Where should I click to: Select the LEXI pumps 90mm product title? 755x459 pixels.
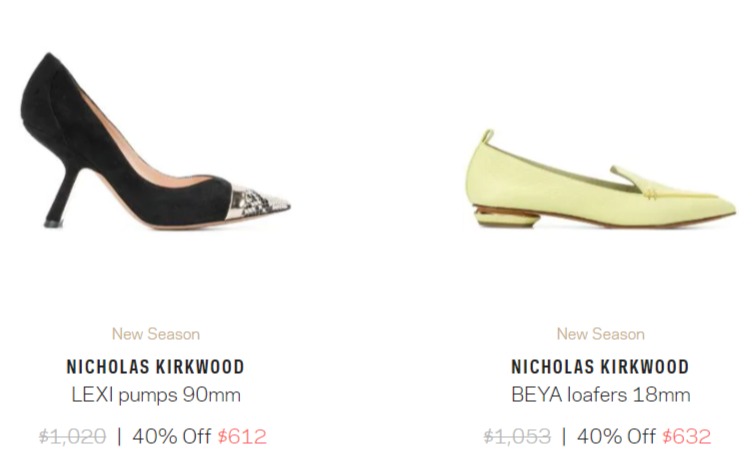click(156, 395)
